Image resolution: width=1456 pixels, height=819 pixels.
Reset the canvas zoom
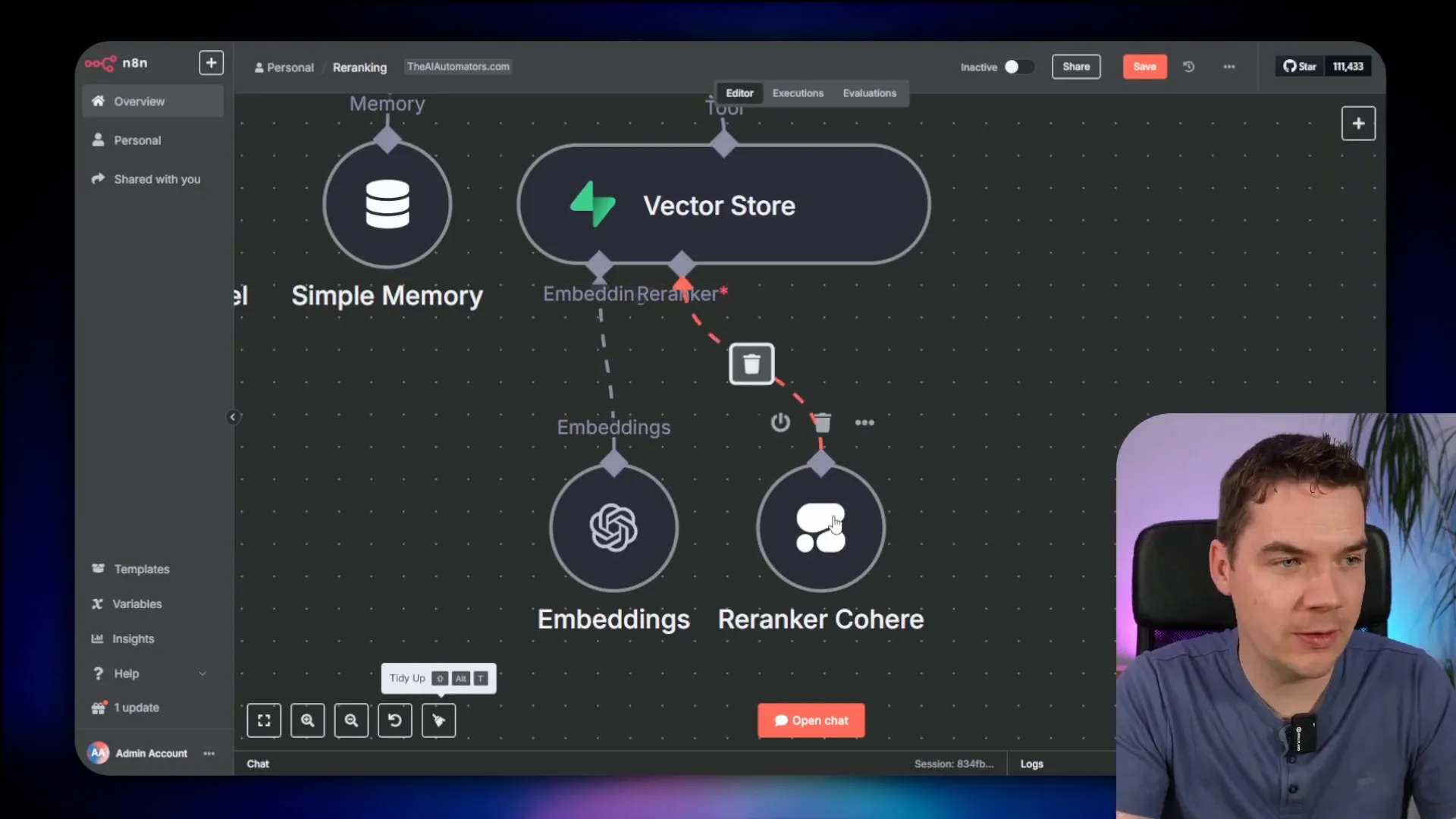[395, 720]
